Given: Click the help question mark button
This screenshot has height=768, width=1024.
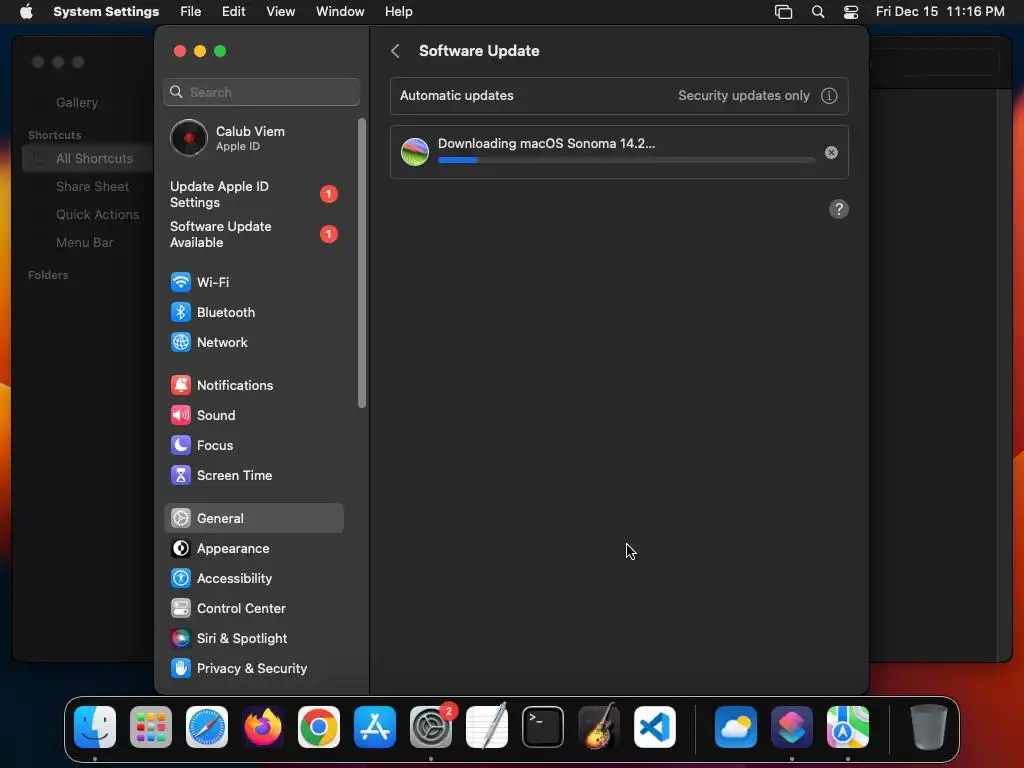Looking at the screenshot, I should coord(839,209).
